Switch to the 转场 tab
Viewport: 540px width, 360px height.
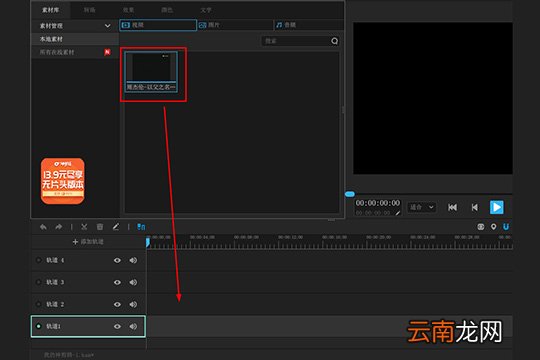coord(90,10)
